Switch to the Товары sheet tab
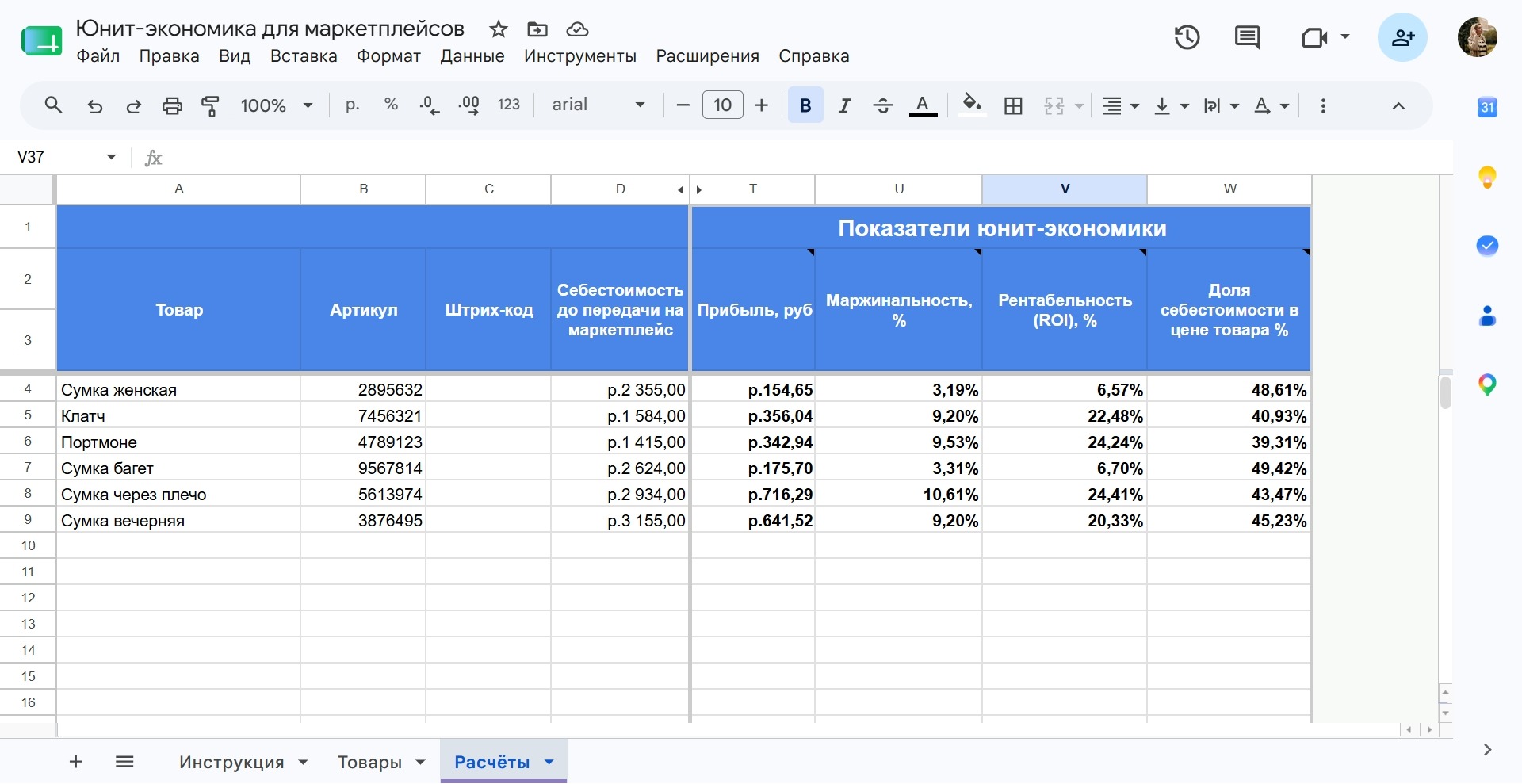 [x=369, y=762]
